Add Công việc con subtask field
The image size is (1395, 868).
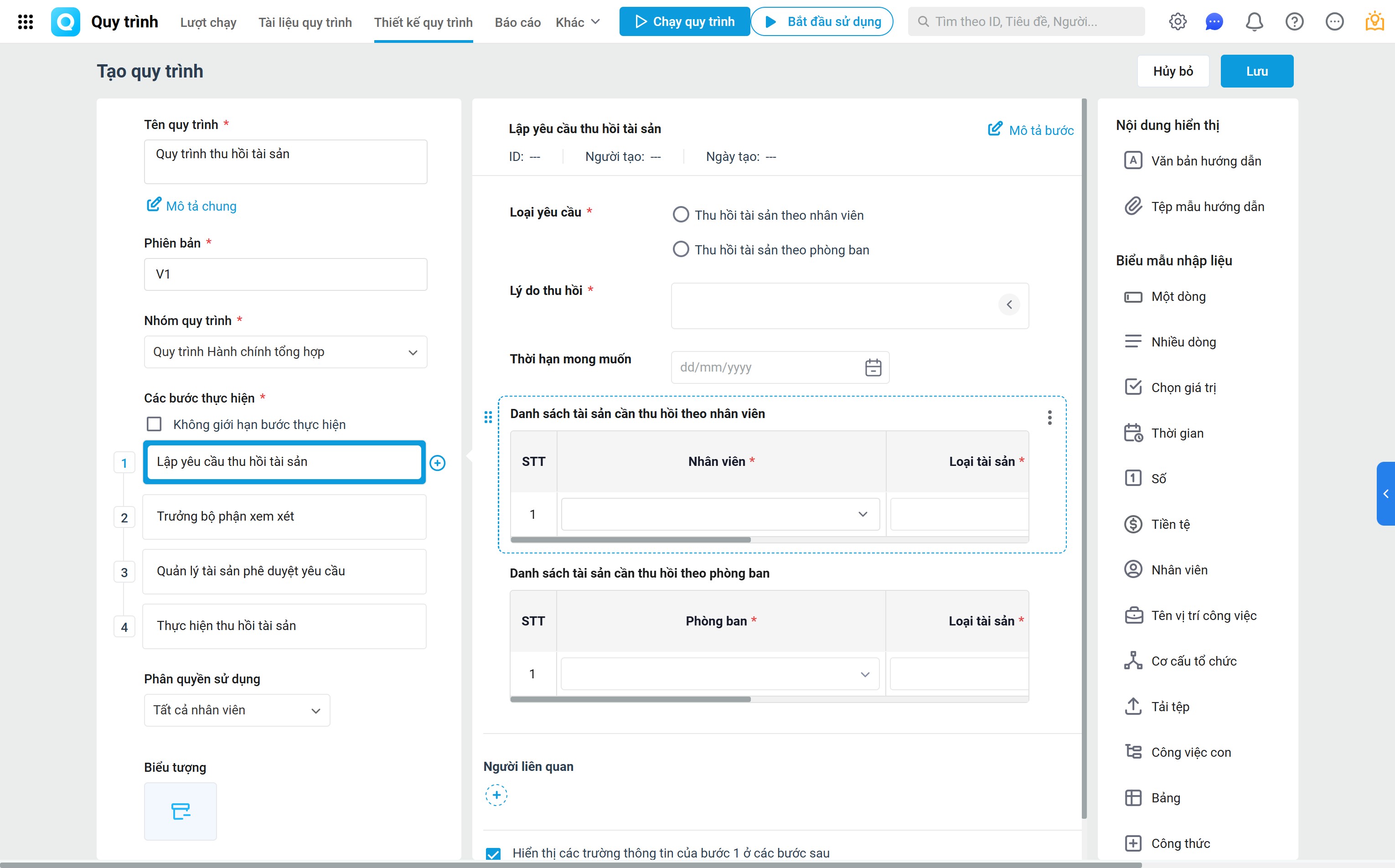pyautogui.click(x=1177, y=752)
